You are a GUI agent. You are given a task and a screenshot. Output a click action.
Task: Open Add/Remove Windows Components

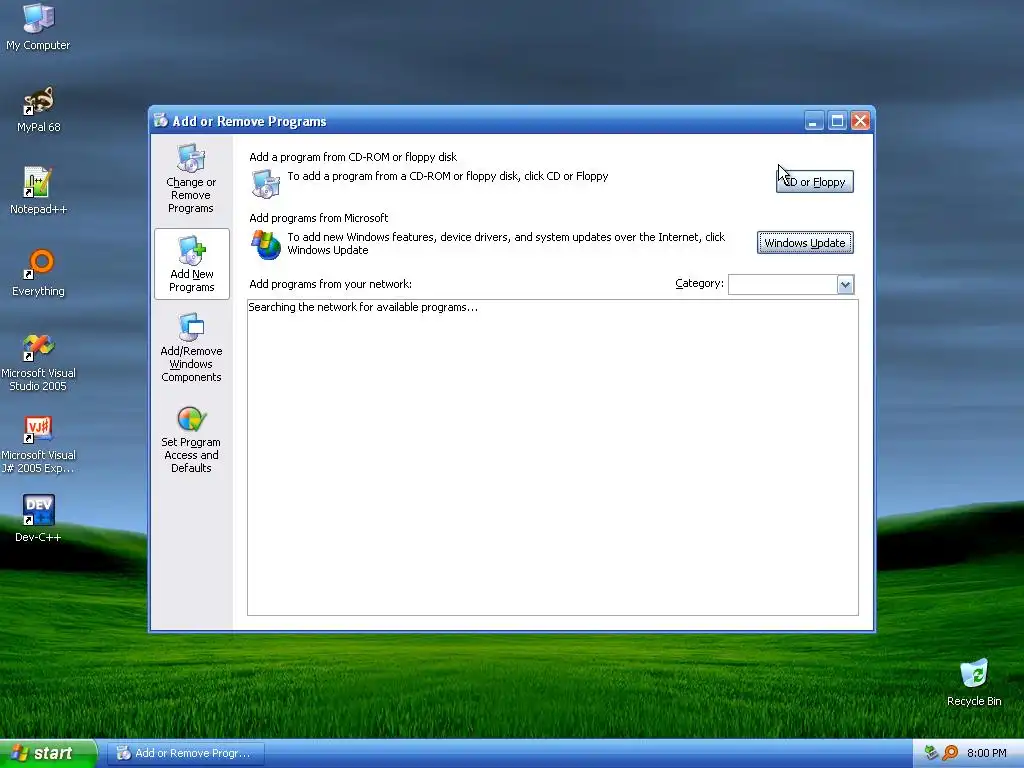point(191,347)
